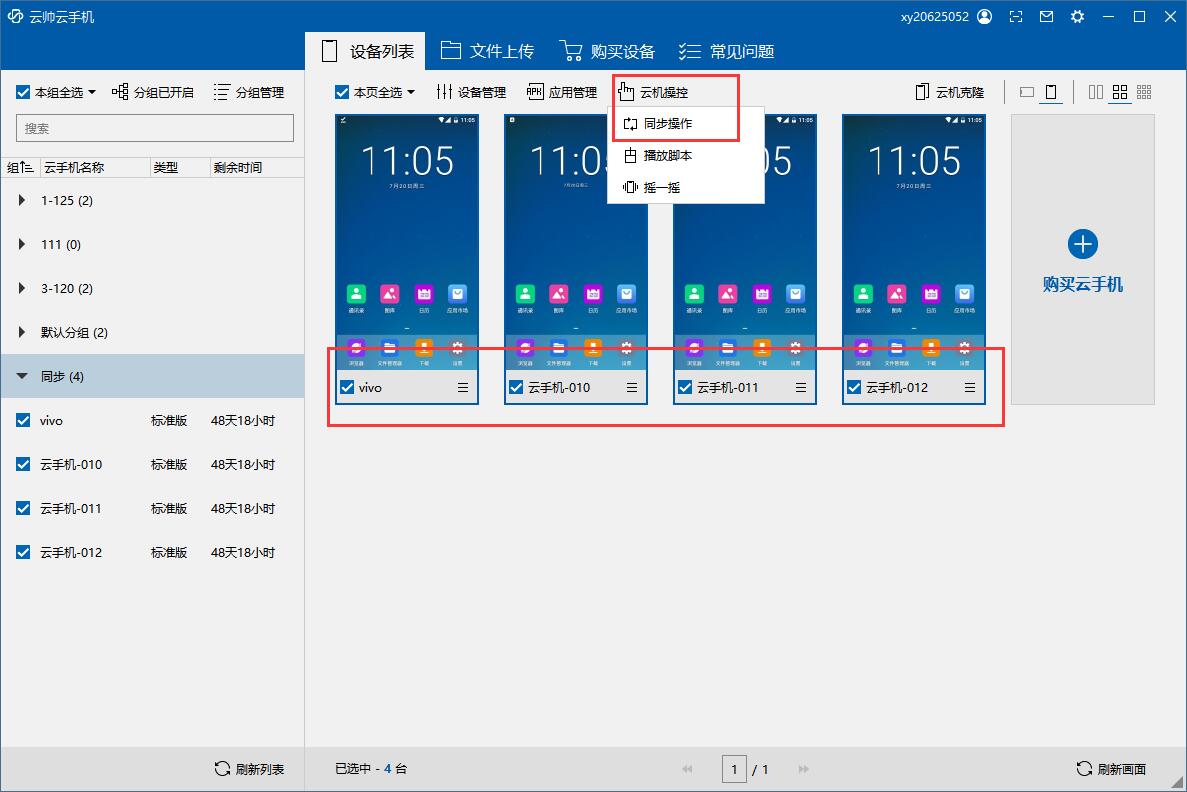Uncheck 云手机-012 in the left list
1187x792 pixels.
[23, 552]
